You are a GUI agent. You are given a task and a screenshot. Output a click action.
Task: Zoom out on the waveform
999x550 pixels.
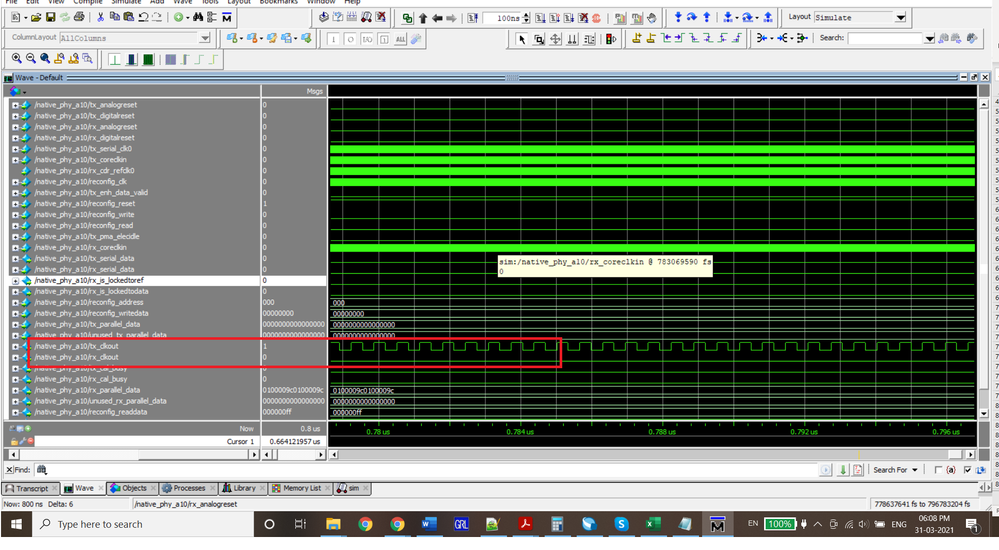click(x=32, y=59)
